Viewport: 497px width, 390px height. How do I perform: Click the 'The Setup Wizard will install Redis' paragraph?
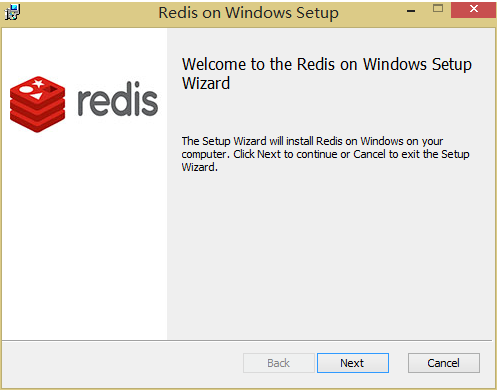pos(325,154)
